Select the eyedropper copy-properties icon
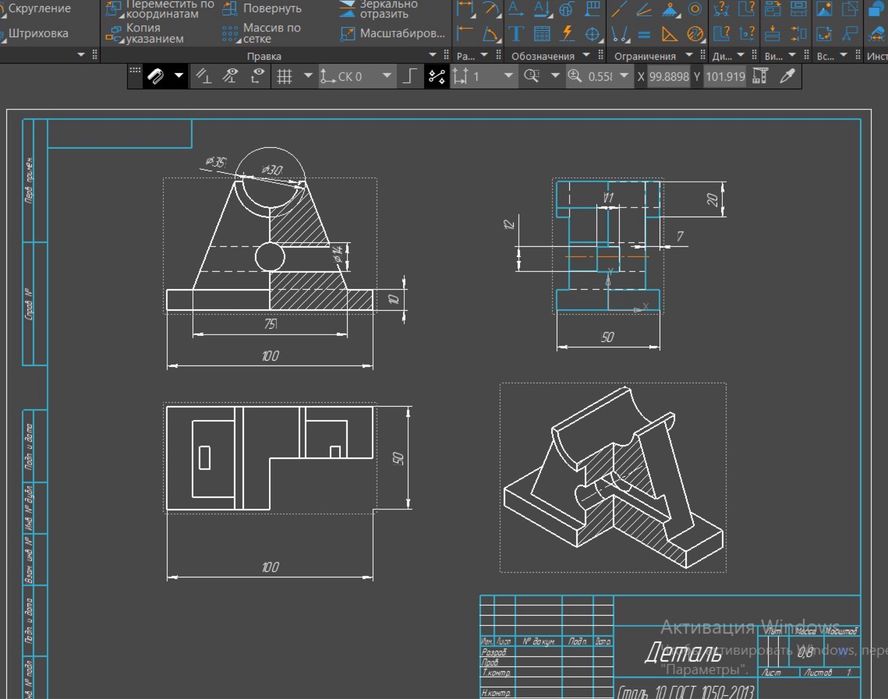 (x=787, y=76)
